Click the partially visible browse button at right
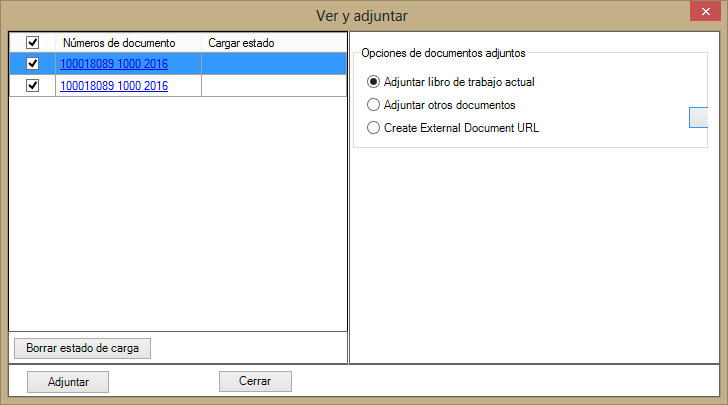The image size is (728, 405). (x=698, y=117)
